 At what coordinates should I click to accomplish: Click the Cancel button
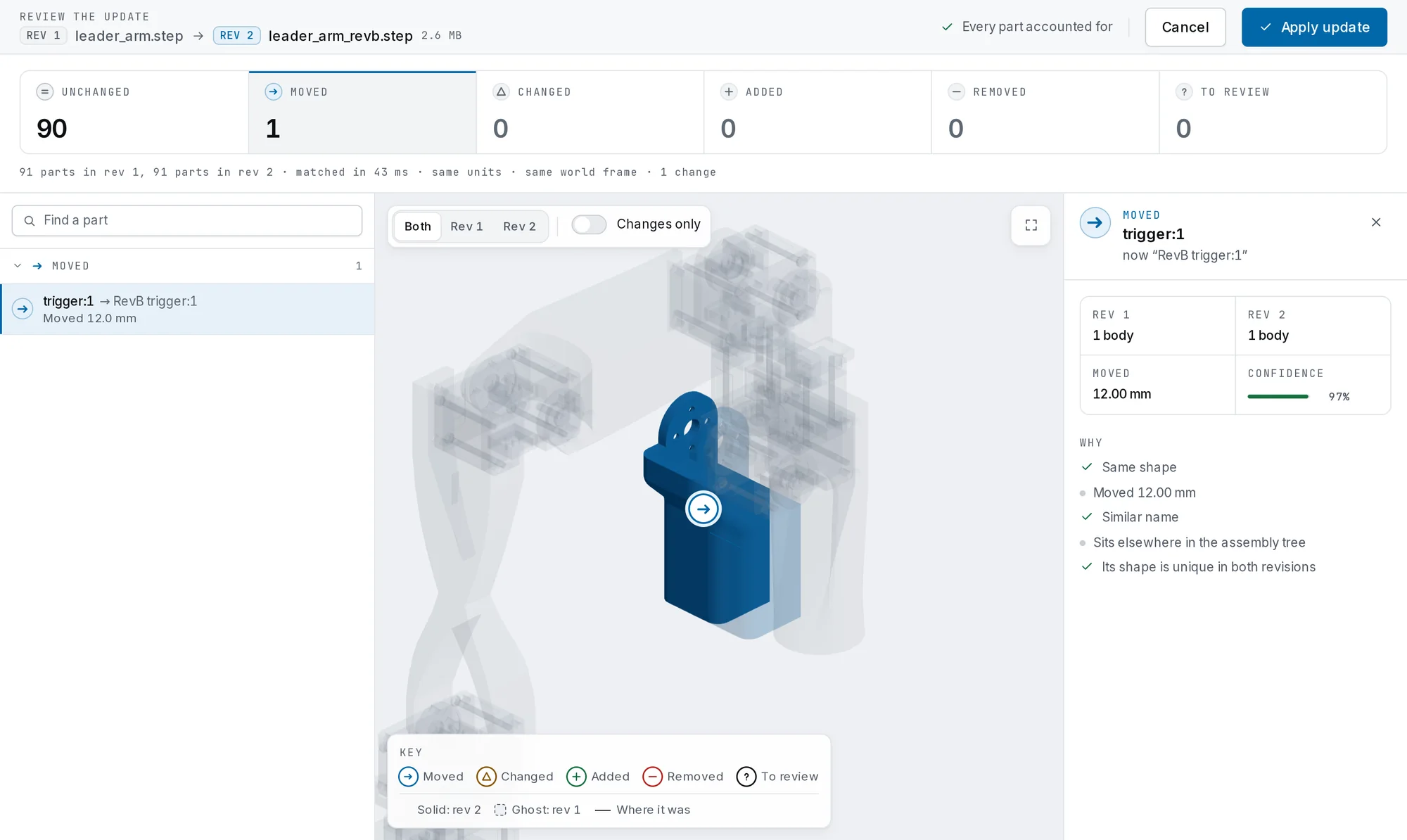coord(1185,27)
